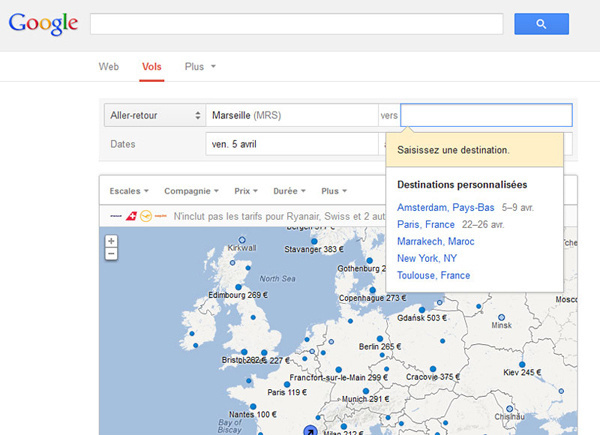600x435 pixels.
Task: Switch to the Web tab
Action: [109, 67]
